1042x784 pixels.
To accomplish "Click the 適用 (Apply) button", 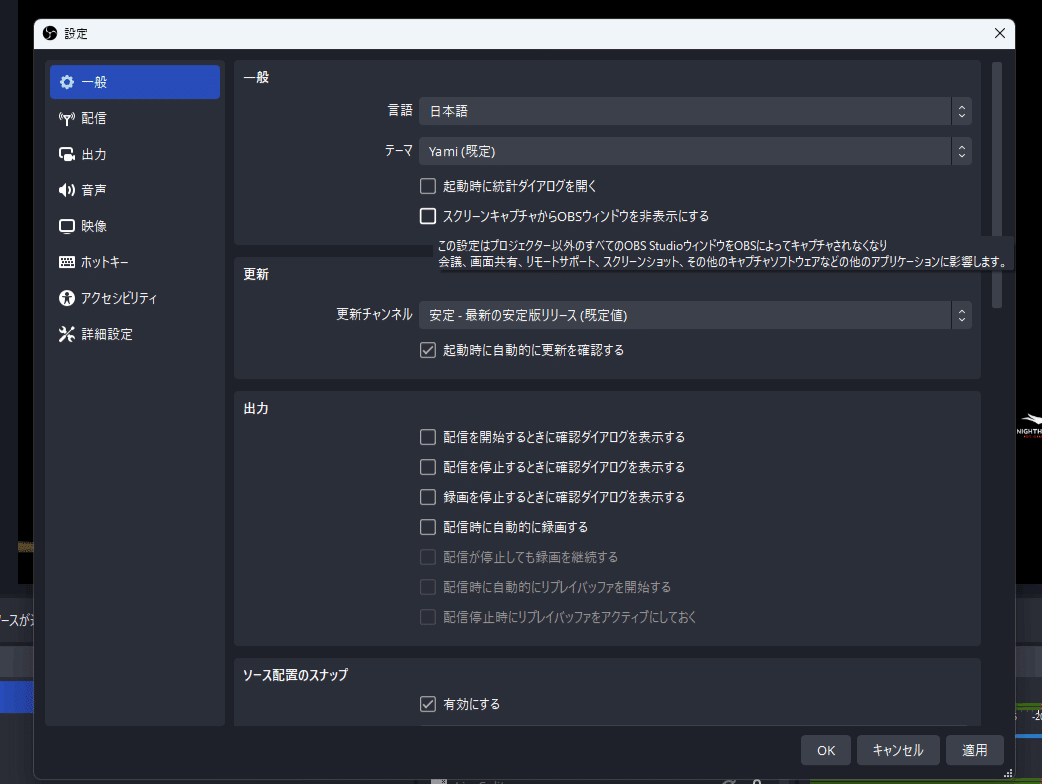I will point(974,750).
